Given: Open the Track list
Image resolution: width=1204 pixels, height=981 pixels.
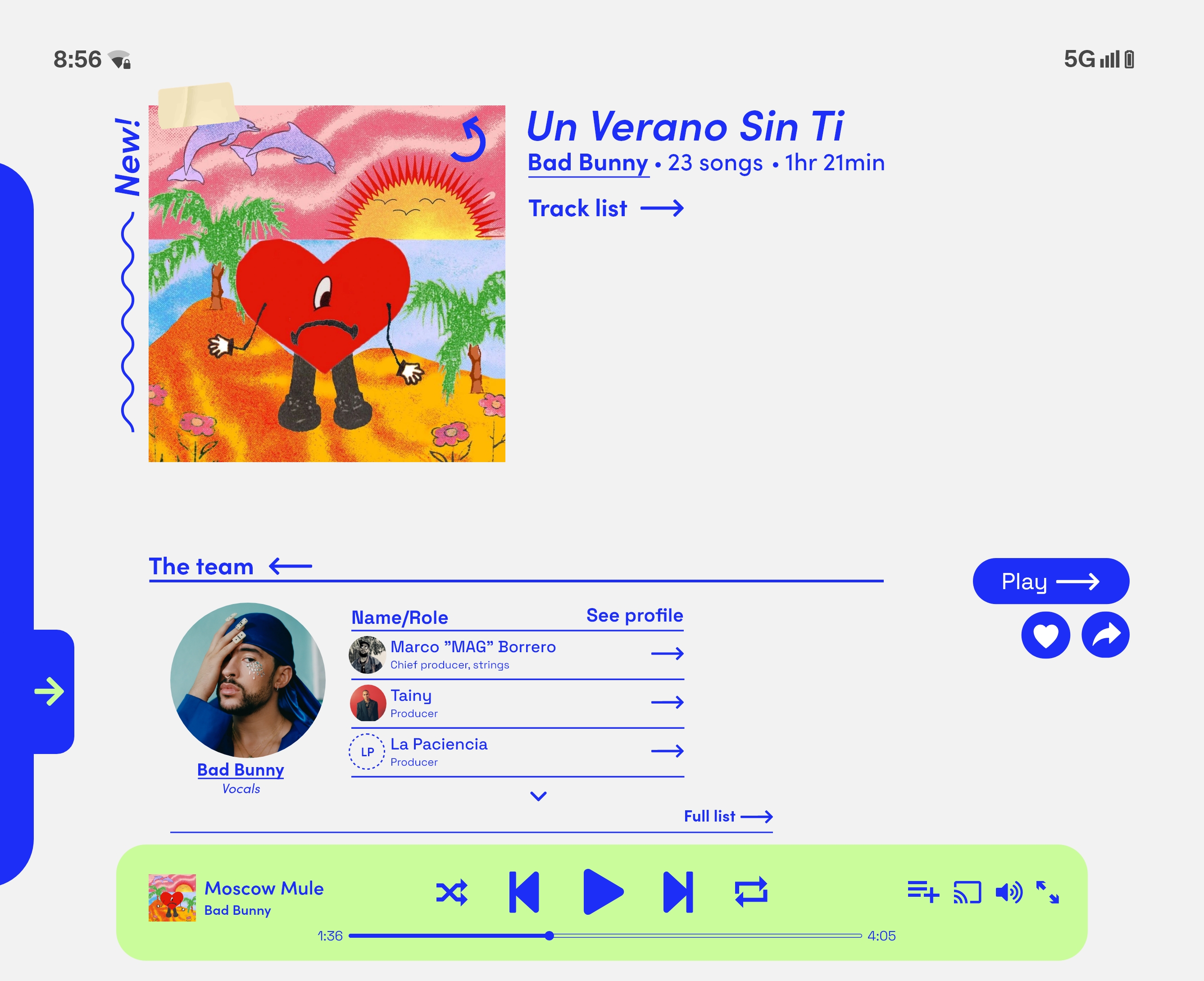Looking at the screenshot, I should point(606,209).
